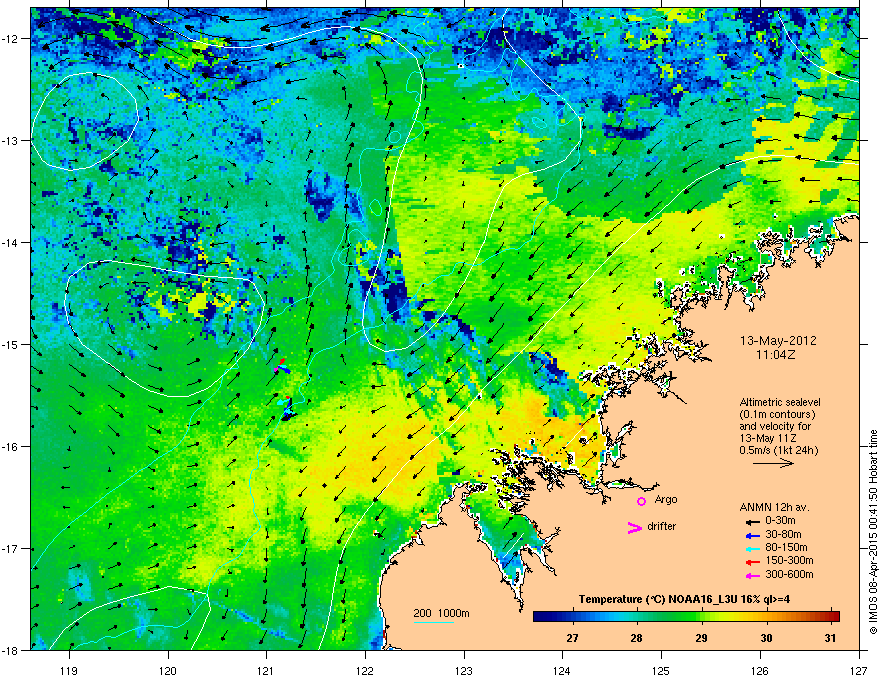Click the colored ANMN mooring arrows near 15.2S

coord(282,367)
